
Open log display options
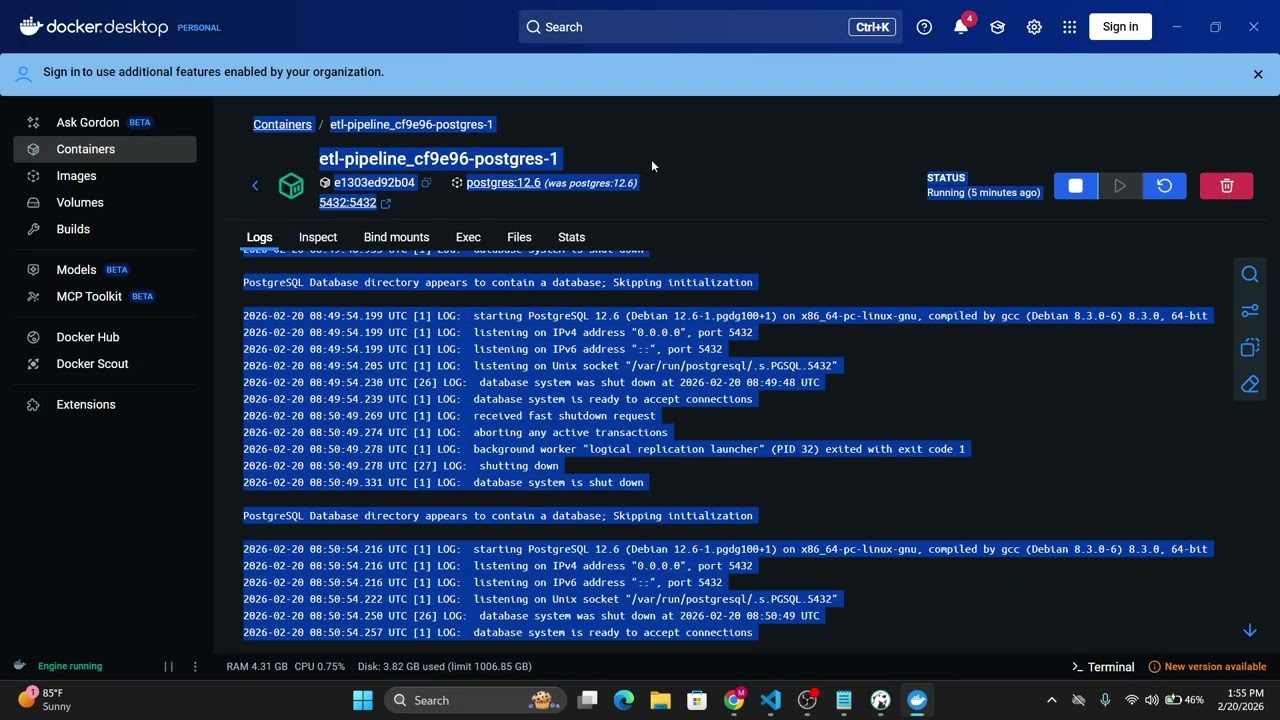pyautogui.click(x=1250, y=311)
